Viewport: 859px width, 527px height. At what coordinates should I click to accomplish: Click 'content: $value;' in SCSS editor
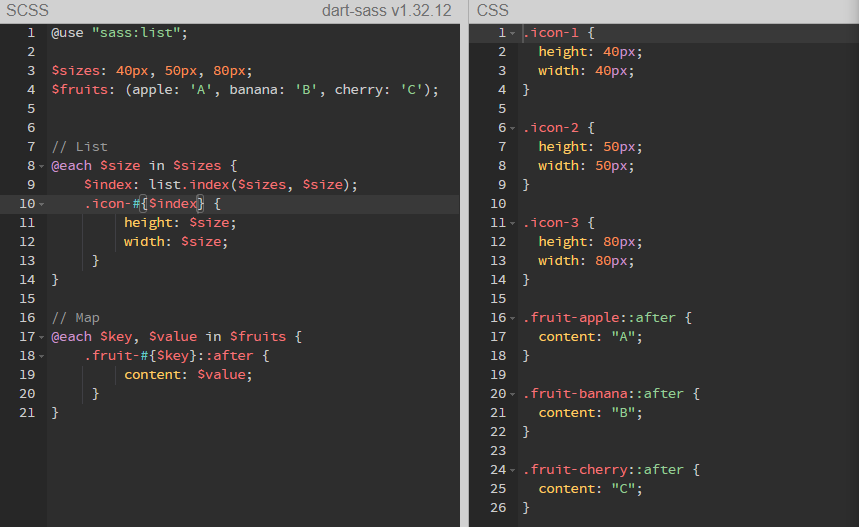[188, 375]
